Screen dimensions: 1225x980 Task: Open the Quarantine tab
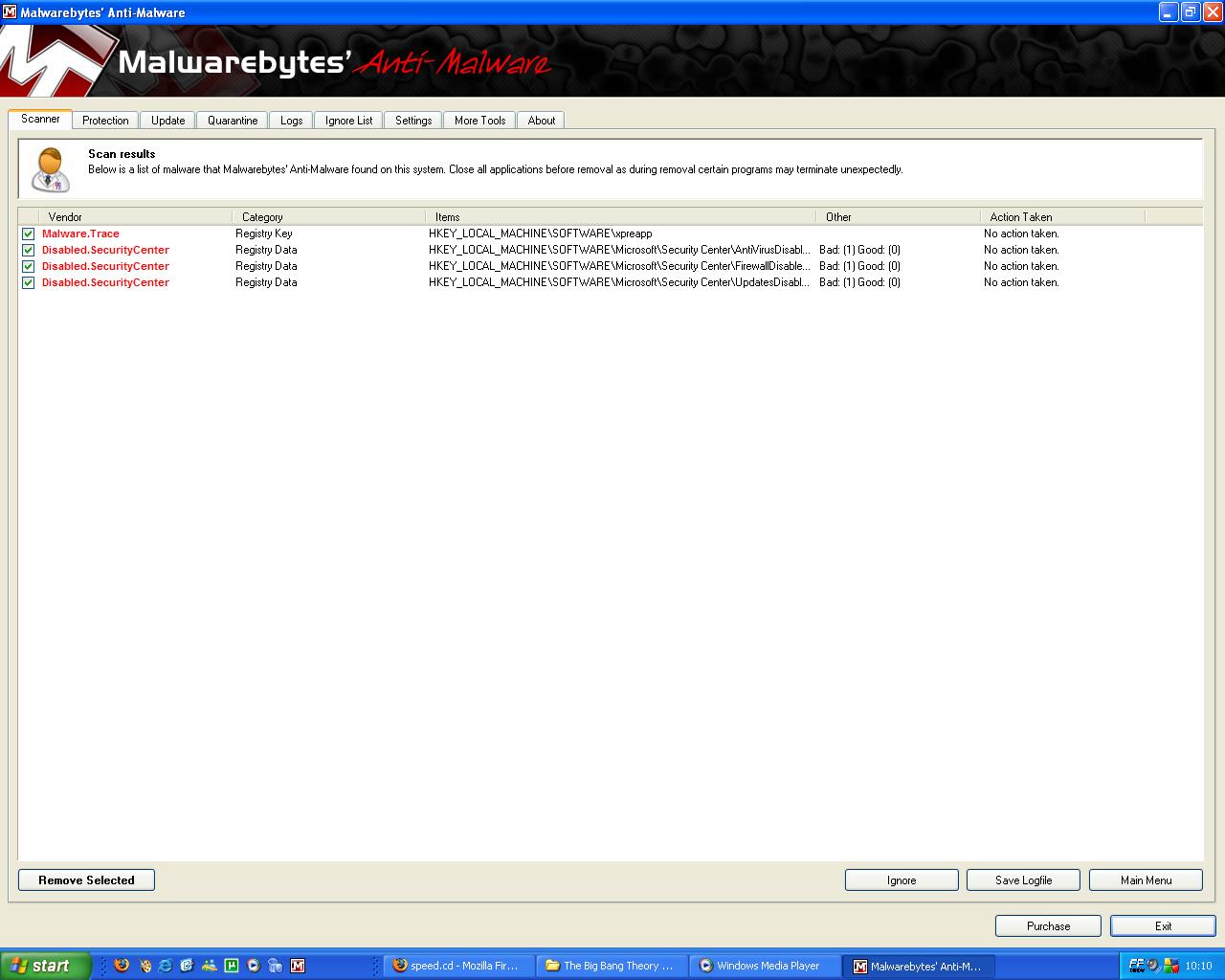233,121
